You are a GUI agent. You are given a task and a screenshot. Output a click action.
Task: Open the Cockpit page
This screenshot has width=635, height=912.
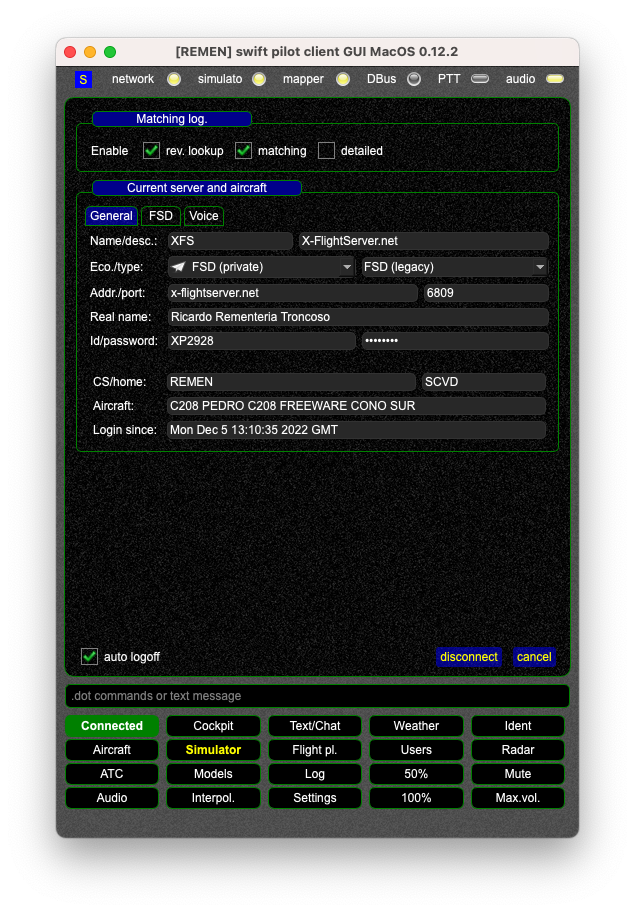point(213,726)
